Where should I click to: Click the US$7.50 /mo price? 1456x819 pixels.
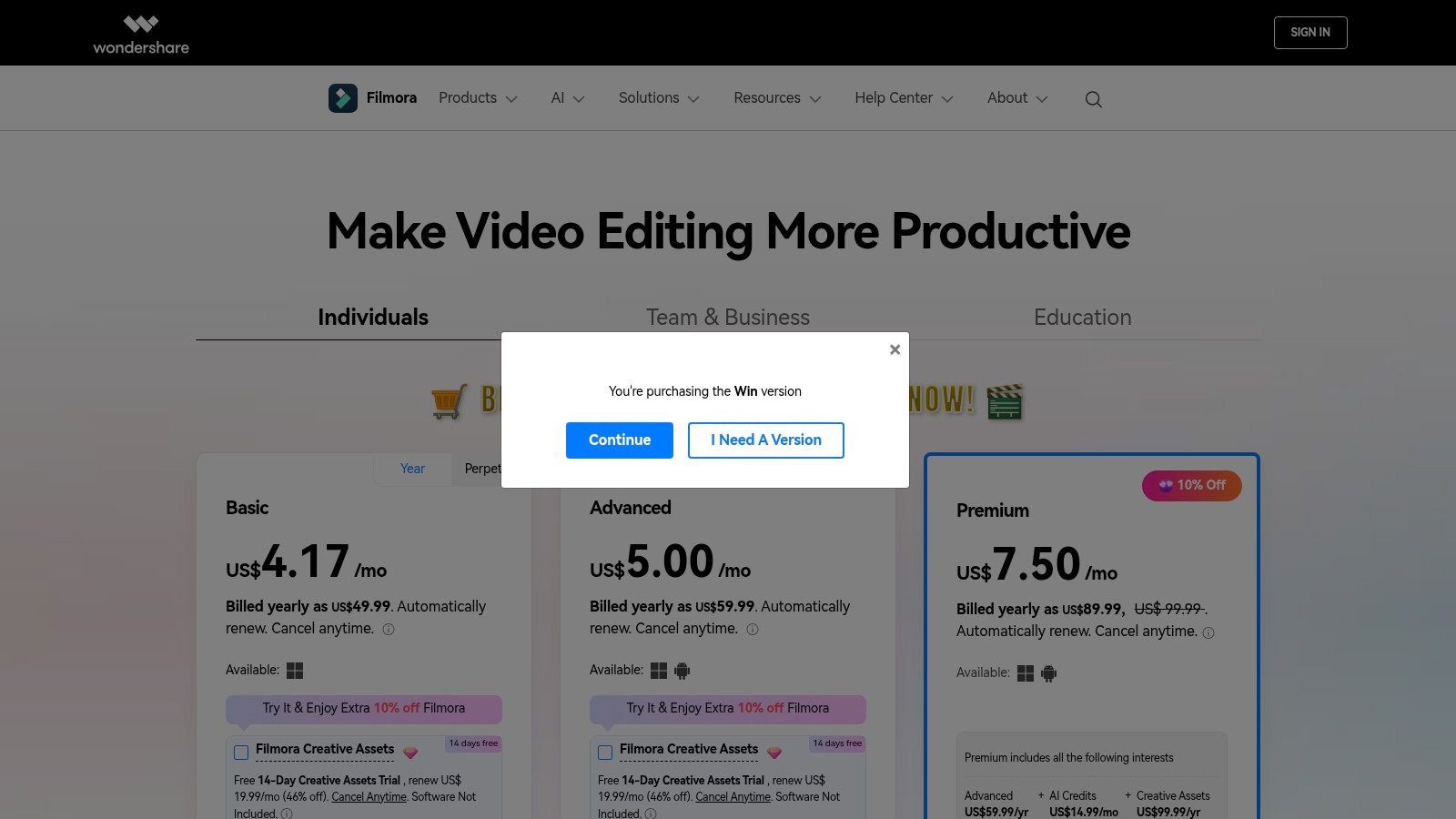click(x=1037, y=564)
